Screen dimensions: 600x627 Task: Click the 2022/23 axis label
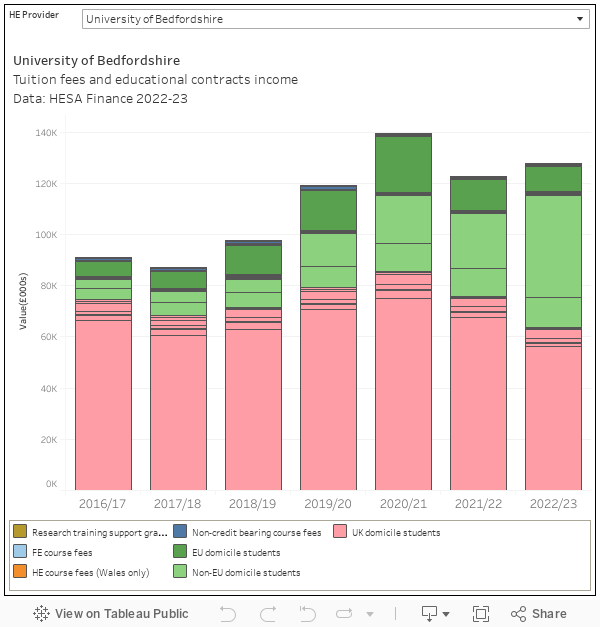tap(553, 504)
